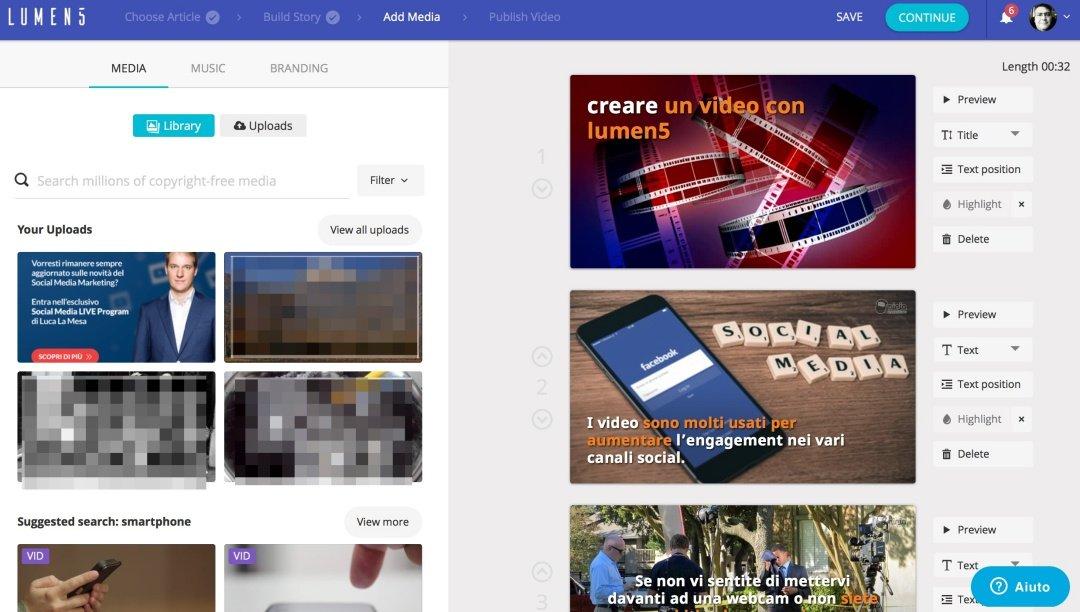Select slide 2 social media preview
Image resolution: width=1080 pixels, height=612 pixels.
[x=742, y=386]
